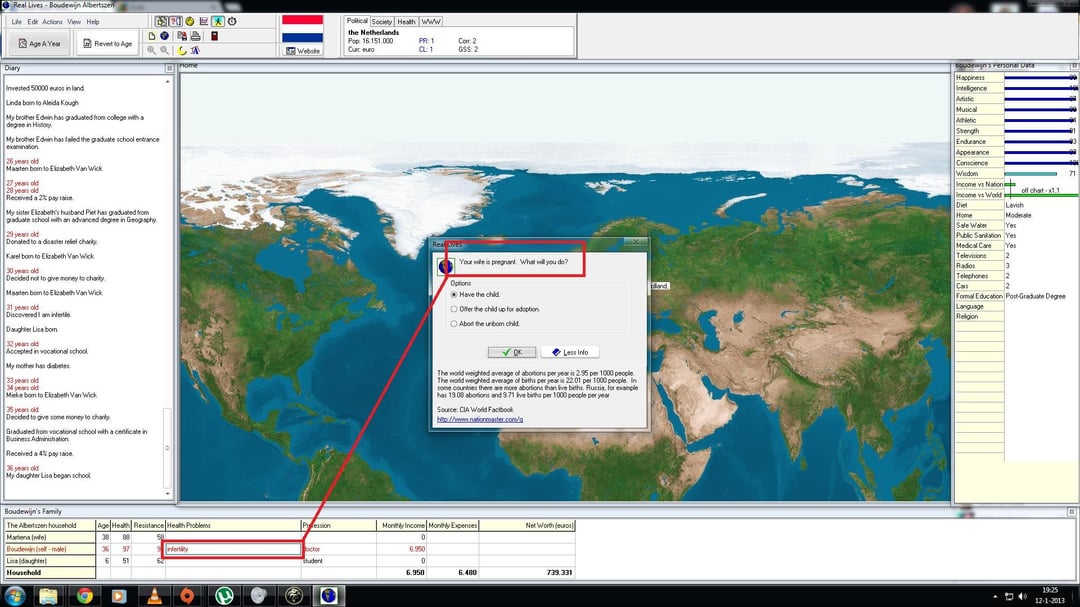1080x607 pixels.
Task: Click the zoom in magnifier icon
Action: click(152, 50)
